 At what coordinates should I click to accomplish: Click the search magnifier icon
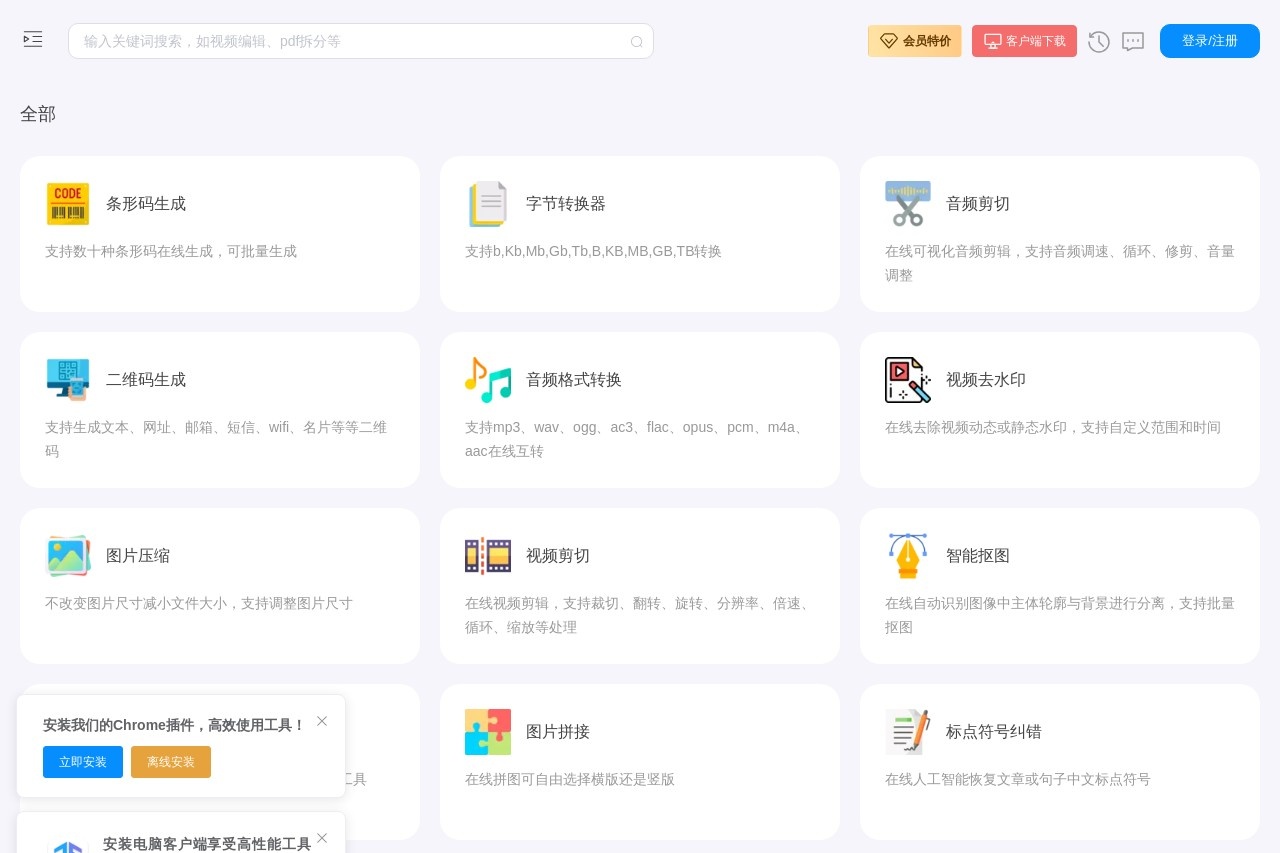[637, 42]
